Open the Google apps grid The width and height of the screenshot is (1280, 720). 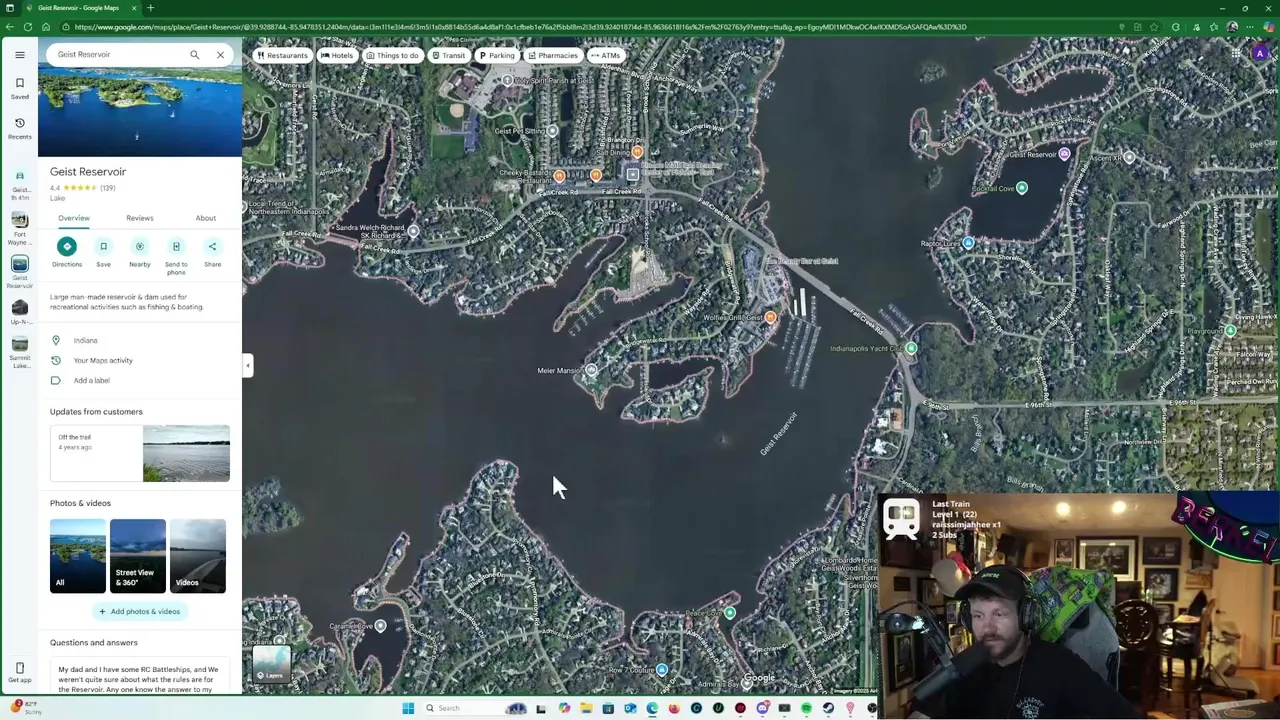click(1237, 54)
